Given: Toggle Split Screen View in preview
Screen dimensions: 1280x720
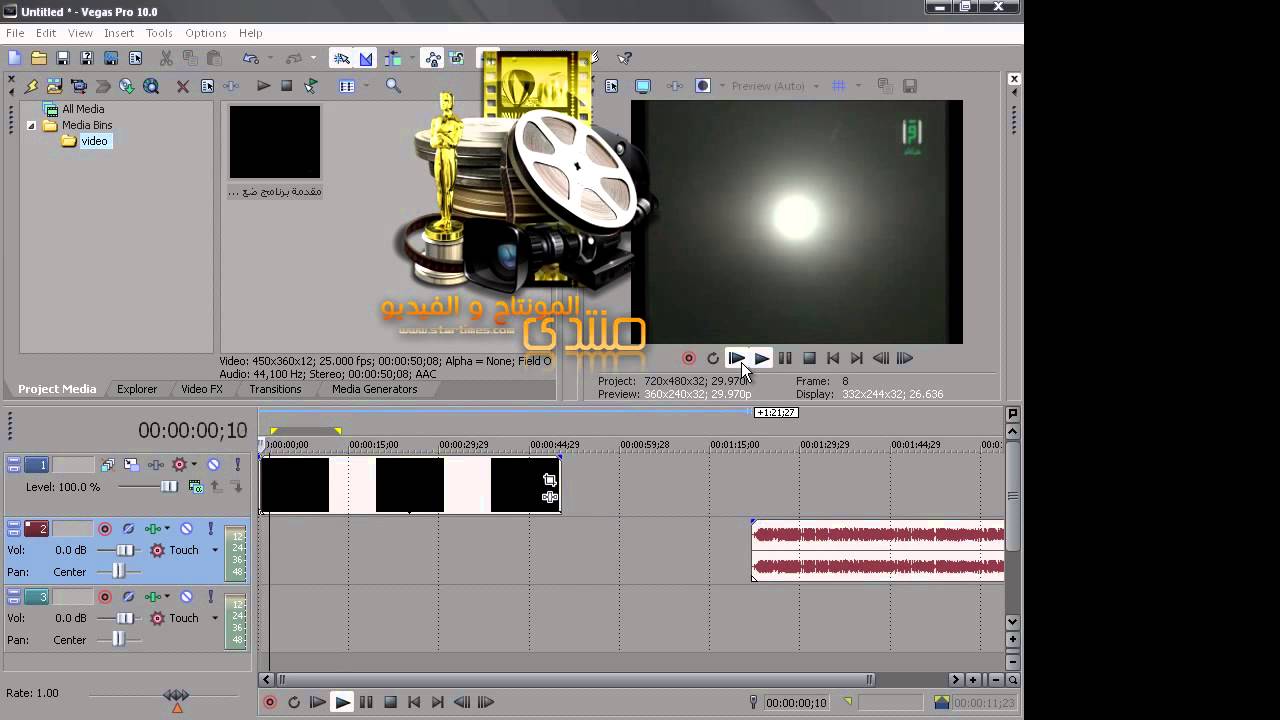Looking at the screenshot, I should (703, 86).
